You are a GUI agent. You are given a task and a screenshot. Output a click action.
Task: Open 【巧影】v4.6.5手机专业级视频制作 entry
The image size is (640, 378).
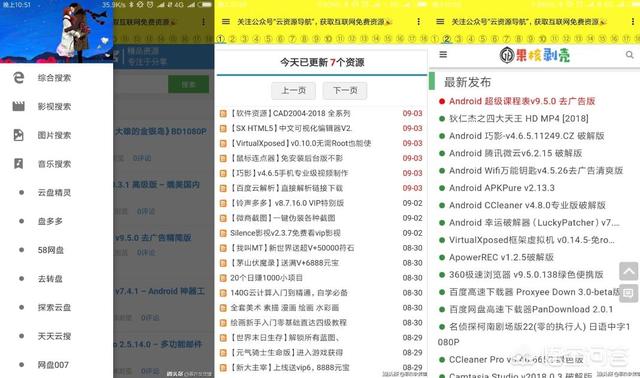(x=289, y=173)
